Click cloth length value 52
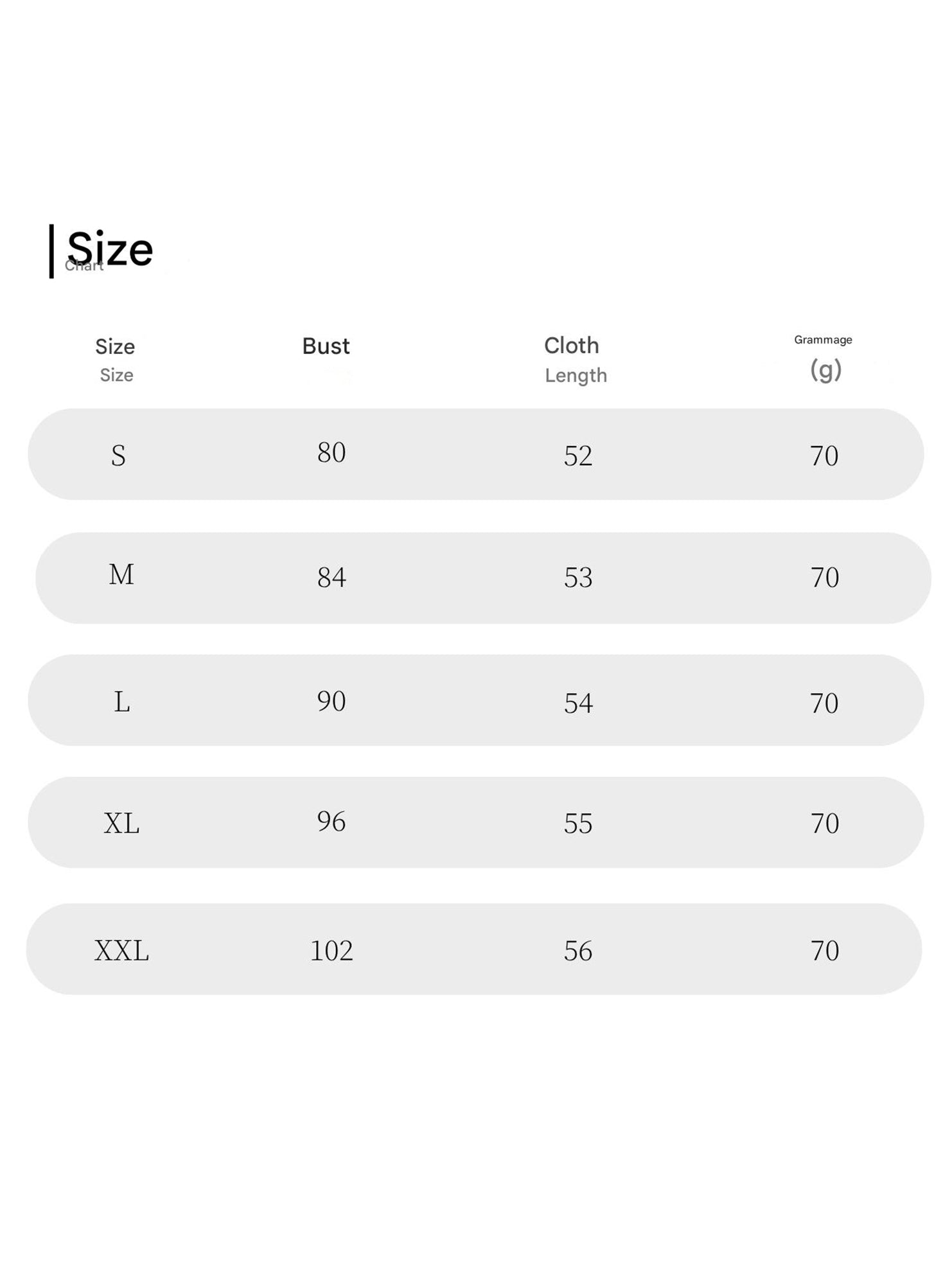Screen dimensions: 952x1263 pos(578,456)
